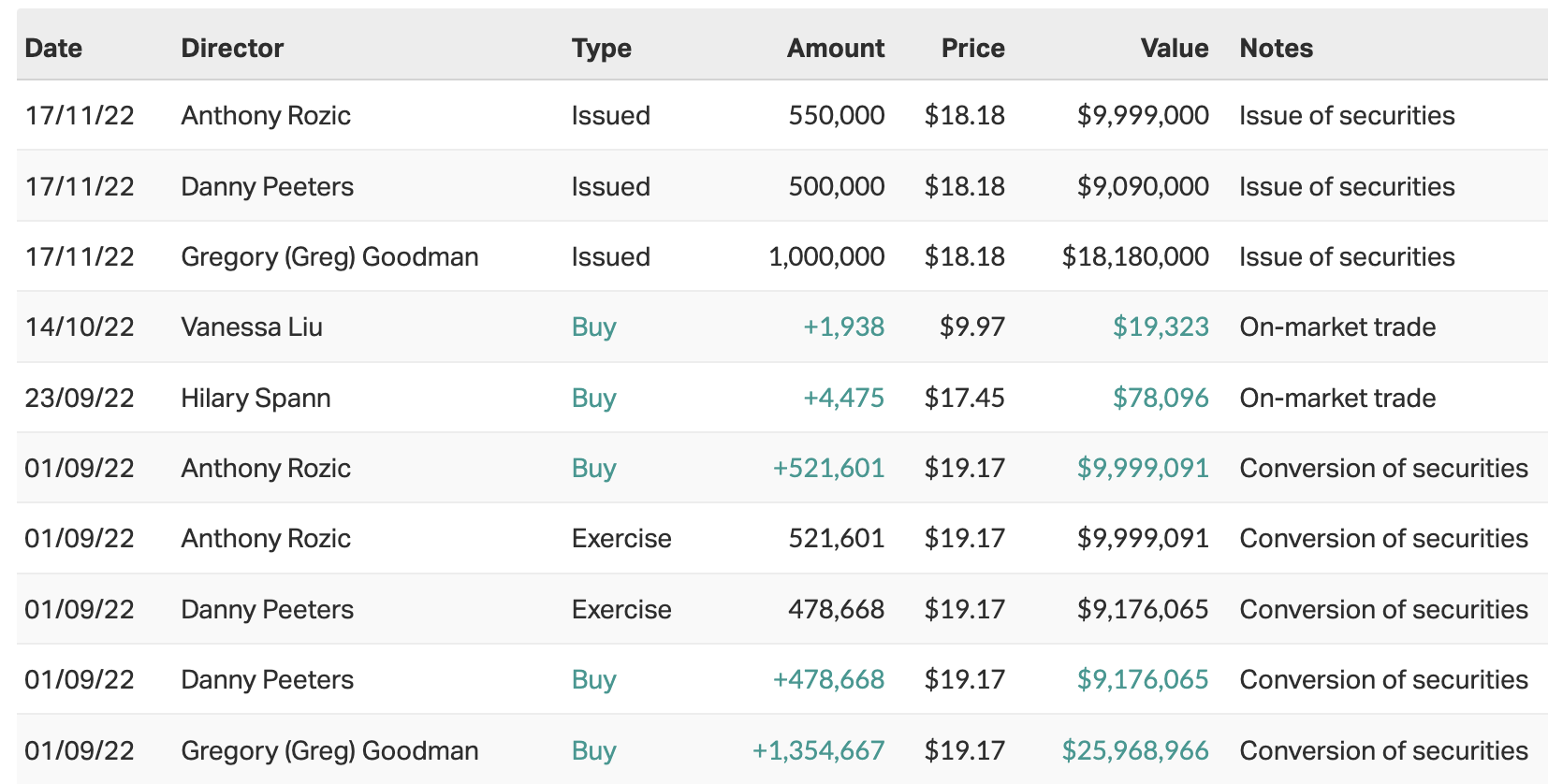
Task: Select the Amount column header
Action: coord(835,49)
